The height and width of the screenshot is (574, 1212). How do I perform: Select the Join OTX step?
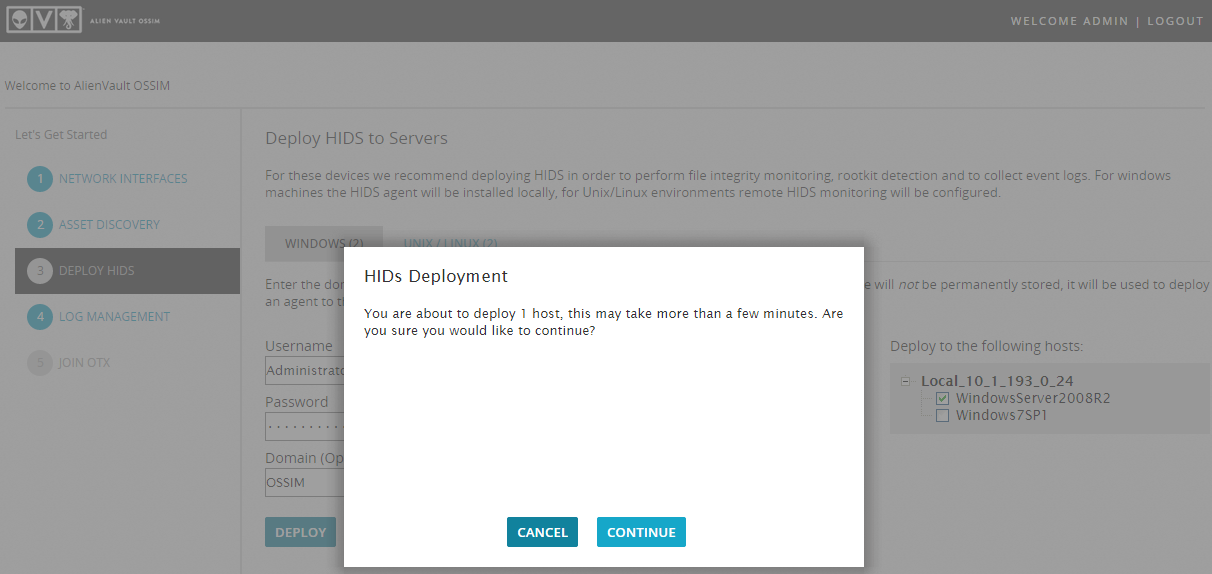(x=84, y=363)
